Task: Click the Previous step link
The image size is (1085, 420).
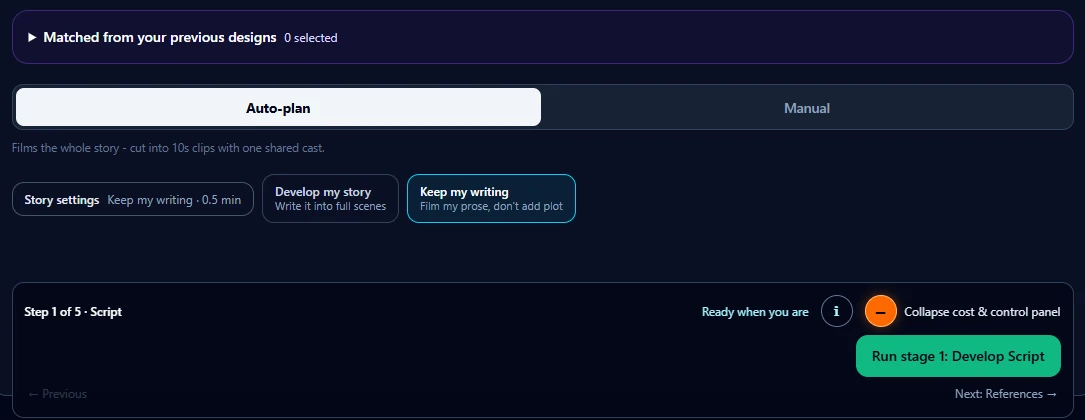Action: 57,394
